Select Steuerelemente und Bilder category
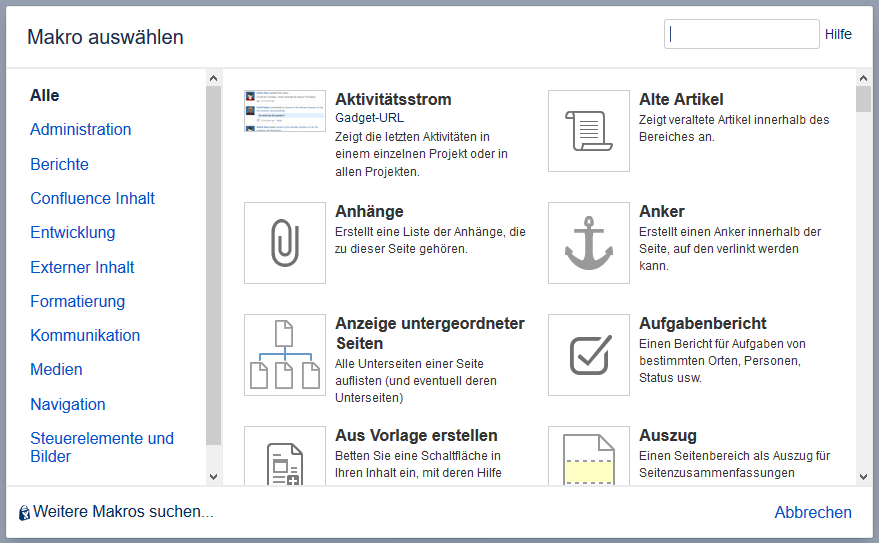 [102, 447]
